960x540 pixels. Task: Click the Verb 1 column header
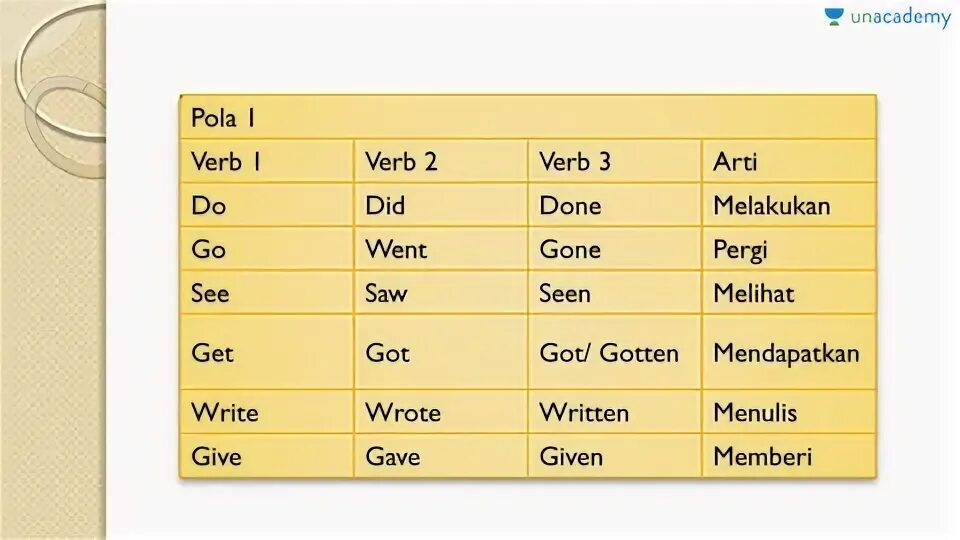coord(267,161)
